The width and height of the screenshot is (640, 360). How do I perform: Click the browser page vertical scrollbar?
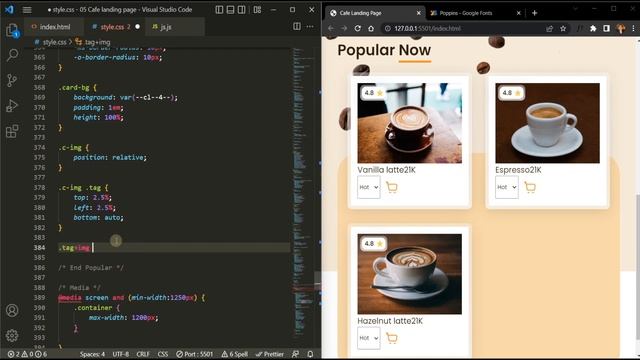coord(638,267)
